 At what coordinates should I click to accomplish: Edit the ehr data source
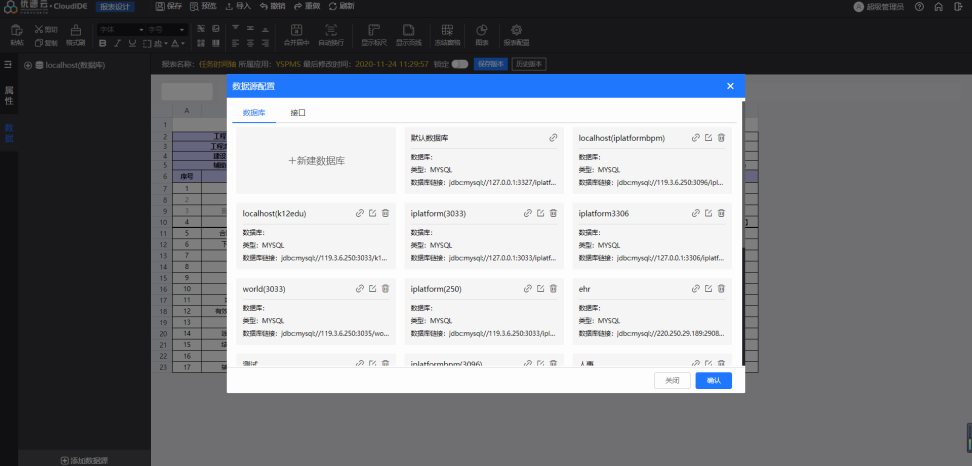709,289
